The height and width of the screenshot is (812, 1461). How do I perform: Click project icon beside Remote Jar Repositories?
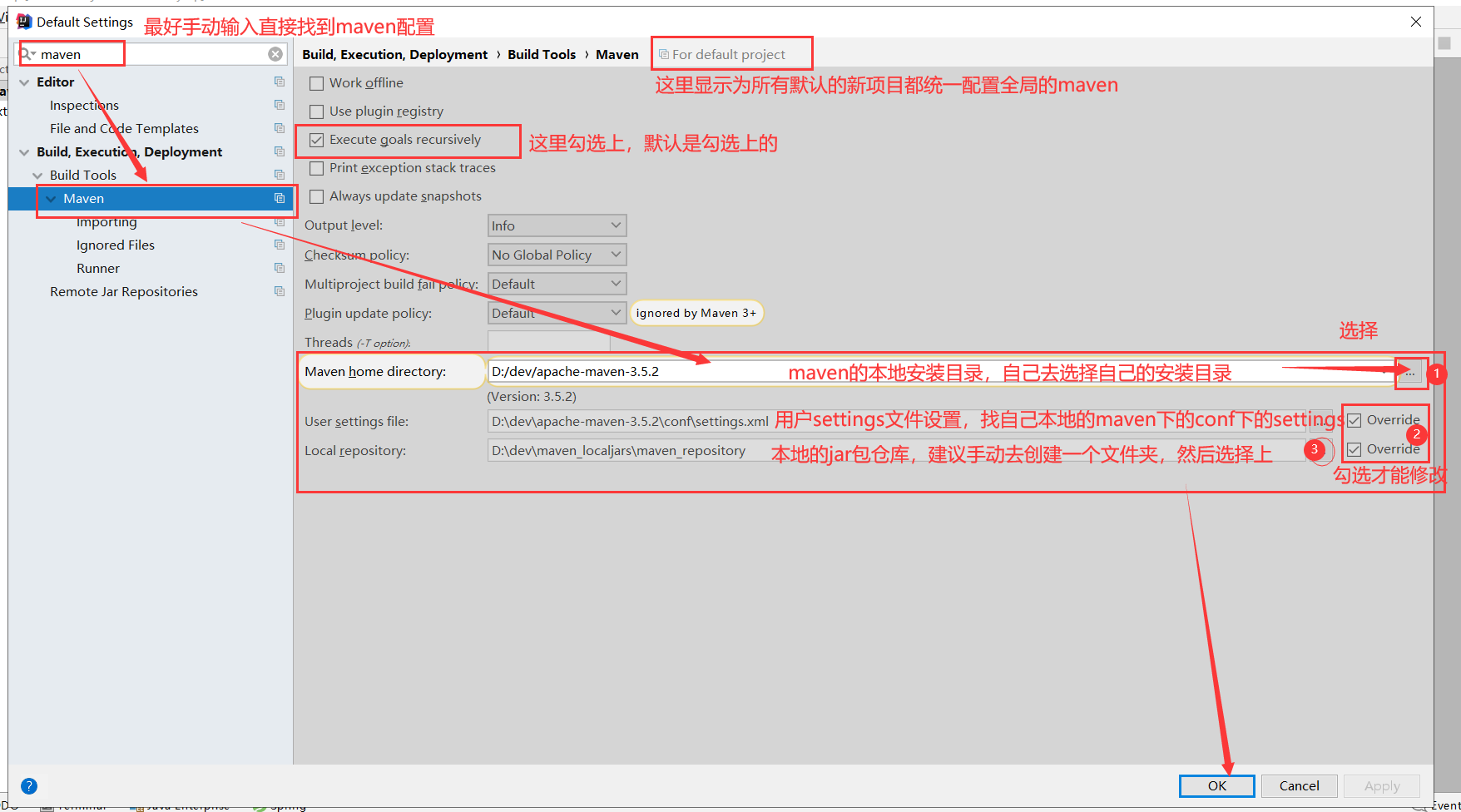(x=280, y=291)
